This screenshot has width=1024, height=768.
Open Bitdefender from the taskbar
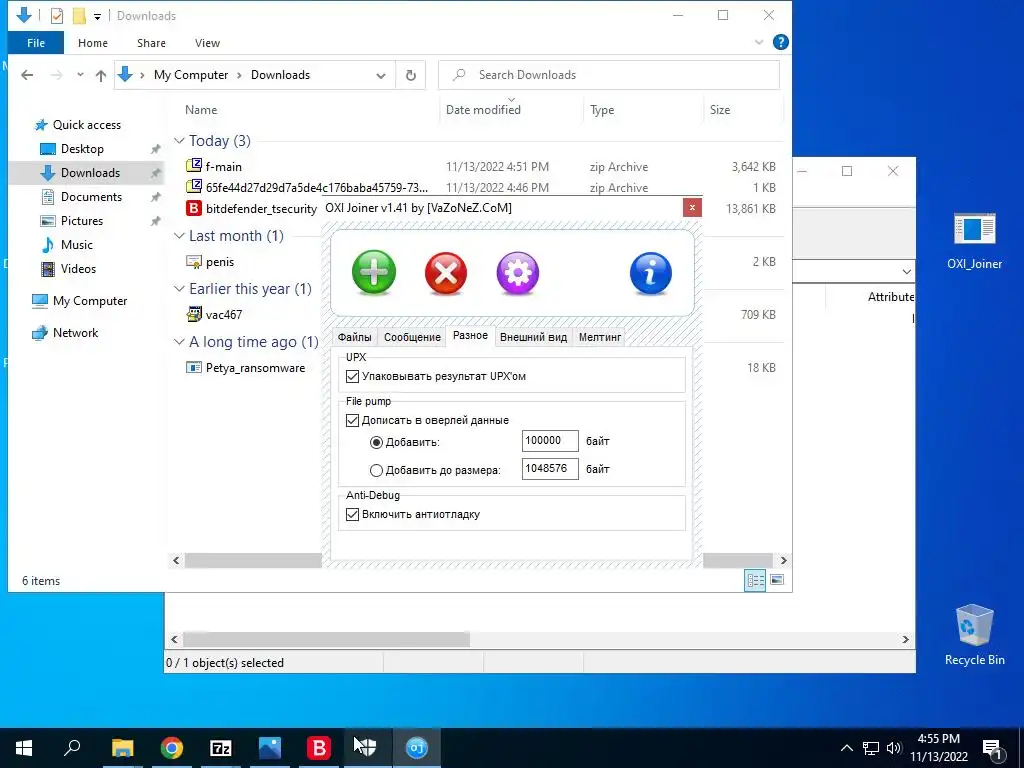coord(319,748)
